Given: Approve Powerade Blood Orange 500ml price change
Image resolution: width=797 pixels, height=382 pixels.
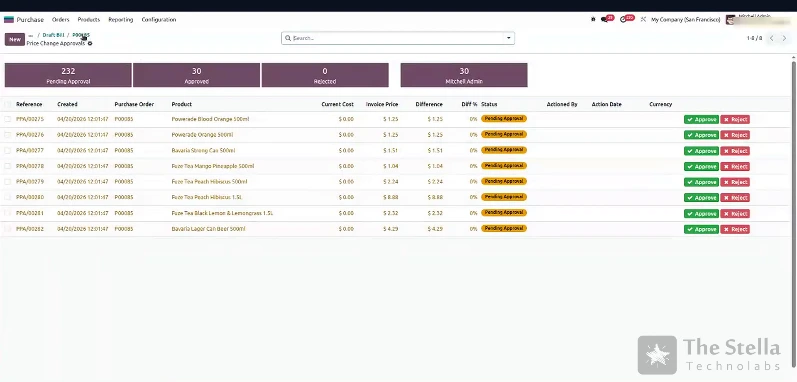Looking at the screenshot, I should point(701,119).
